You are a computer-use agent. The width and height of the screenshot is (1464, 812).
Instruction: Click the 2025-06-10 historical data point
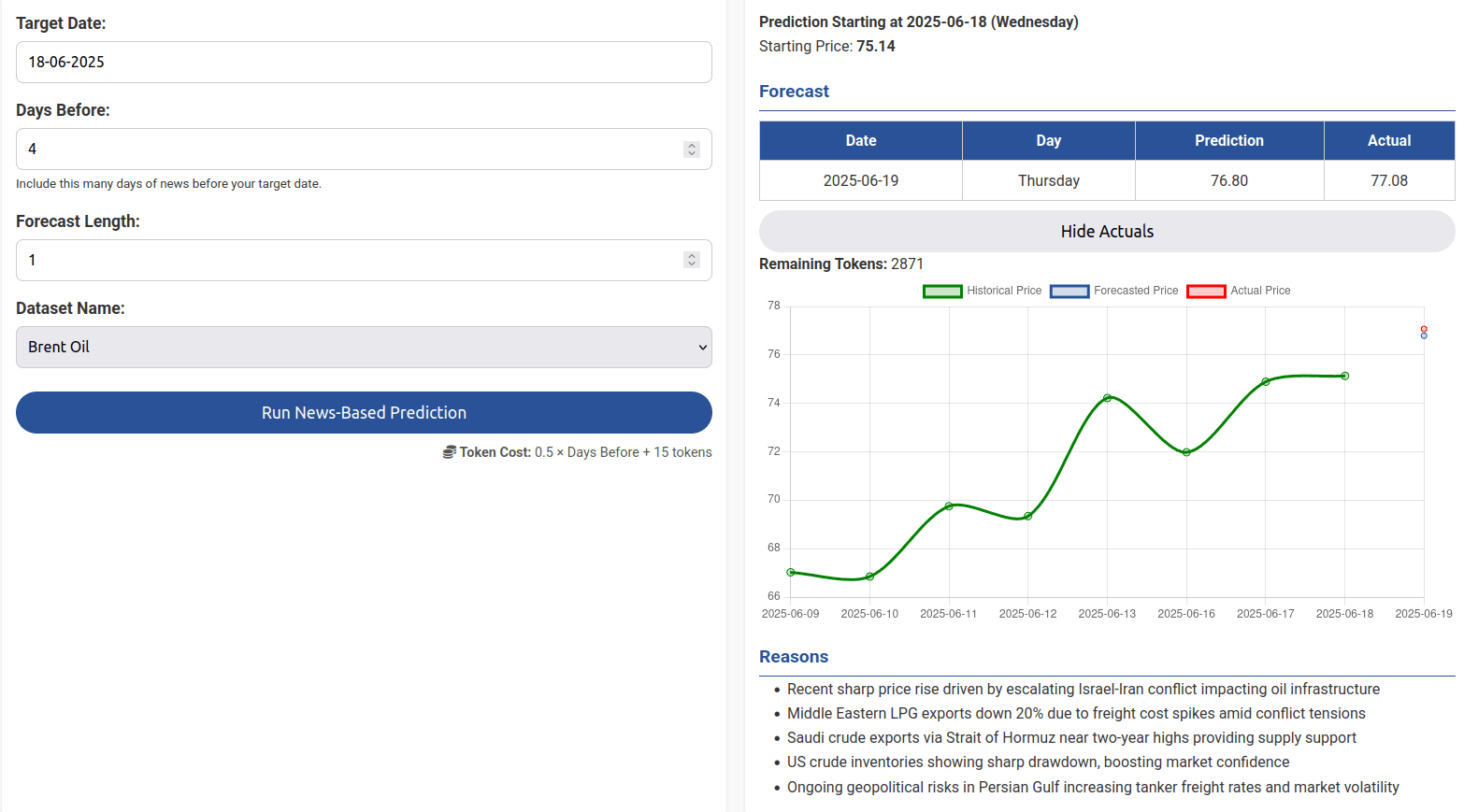pyautogui.click(x=870, y=577)
